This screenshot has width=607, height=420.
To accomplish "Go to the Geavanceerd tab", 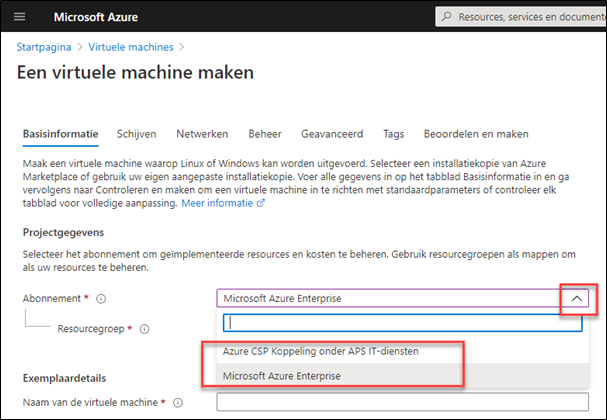I will tap(332, 134).
